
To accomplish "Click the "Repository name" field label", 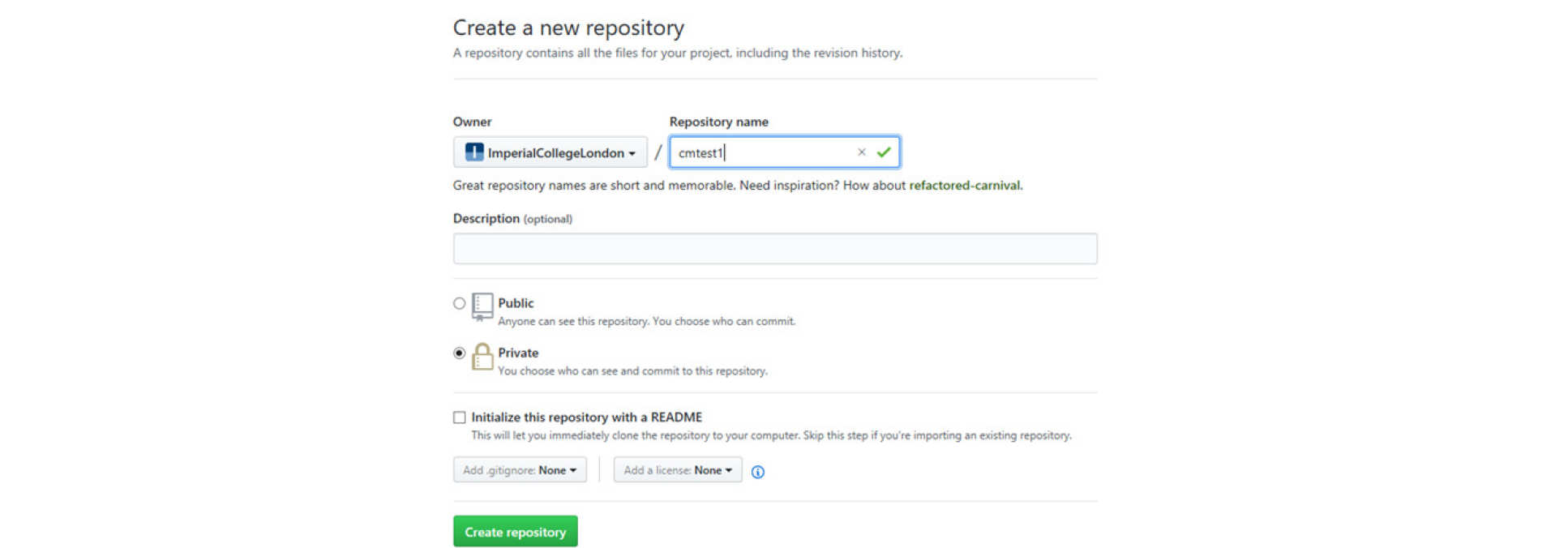I will tap(718, 122).
